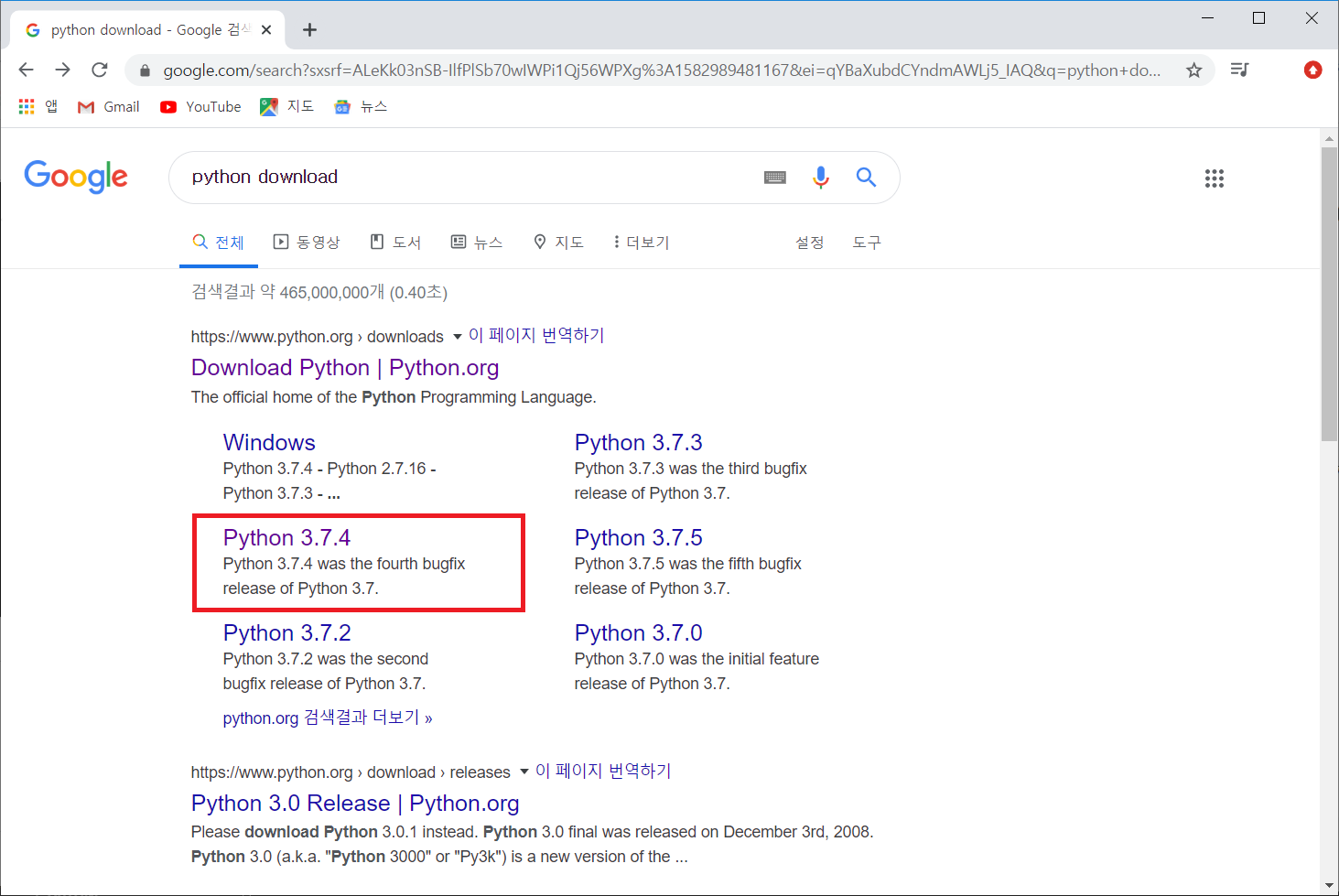Screen dimensions: 1339x896
Task: Go forward in browser history
Action: coord(62,70)
